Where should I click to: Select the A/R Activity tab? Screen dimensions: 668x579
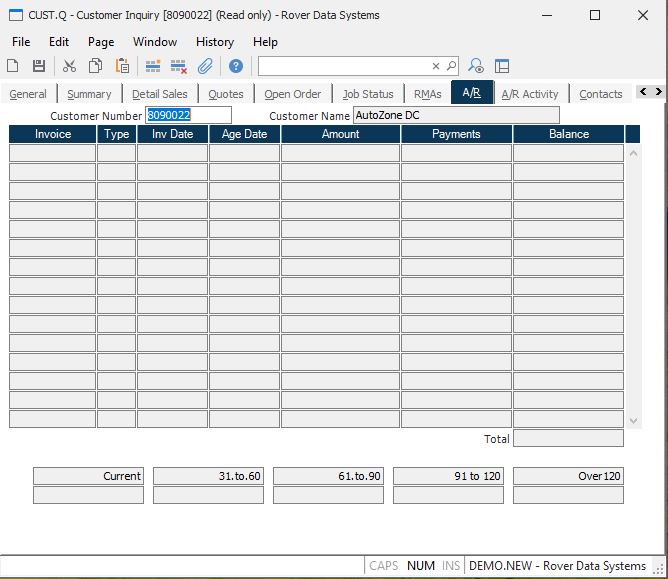coord(529,94)
